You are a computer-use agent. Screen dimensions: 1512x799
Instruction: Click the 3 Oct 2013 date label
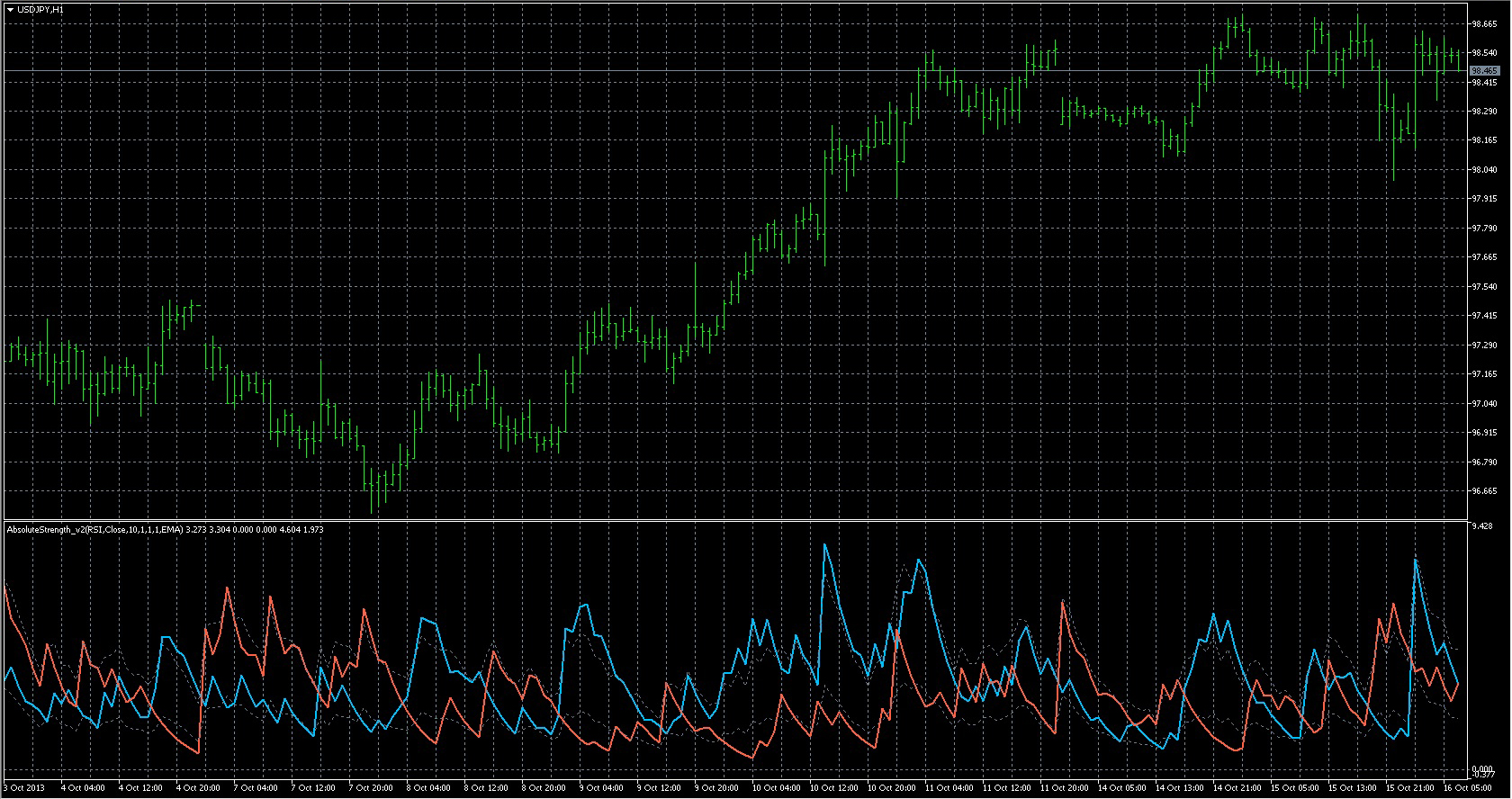[x=24, y=788]
